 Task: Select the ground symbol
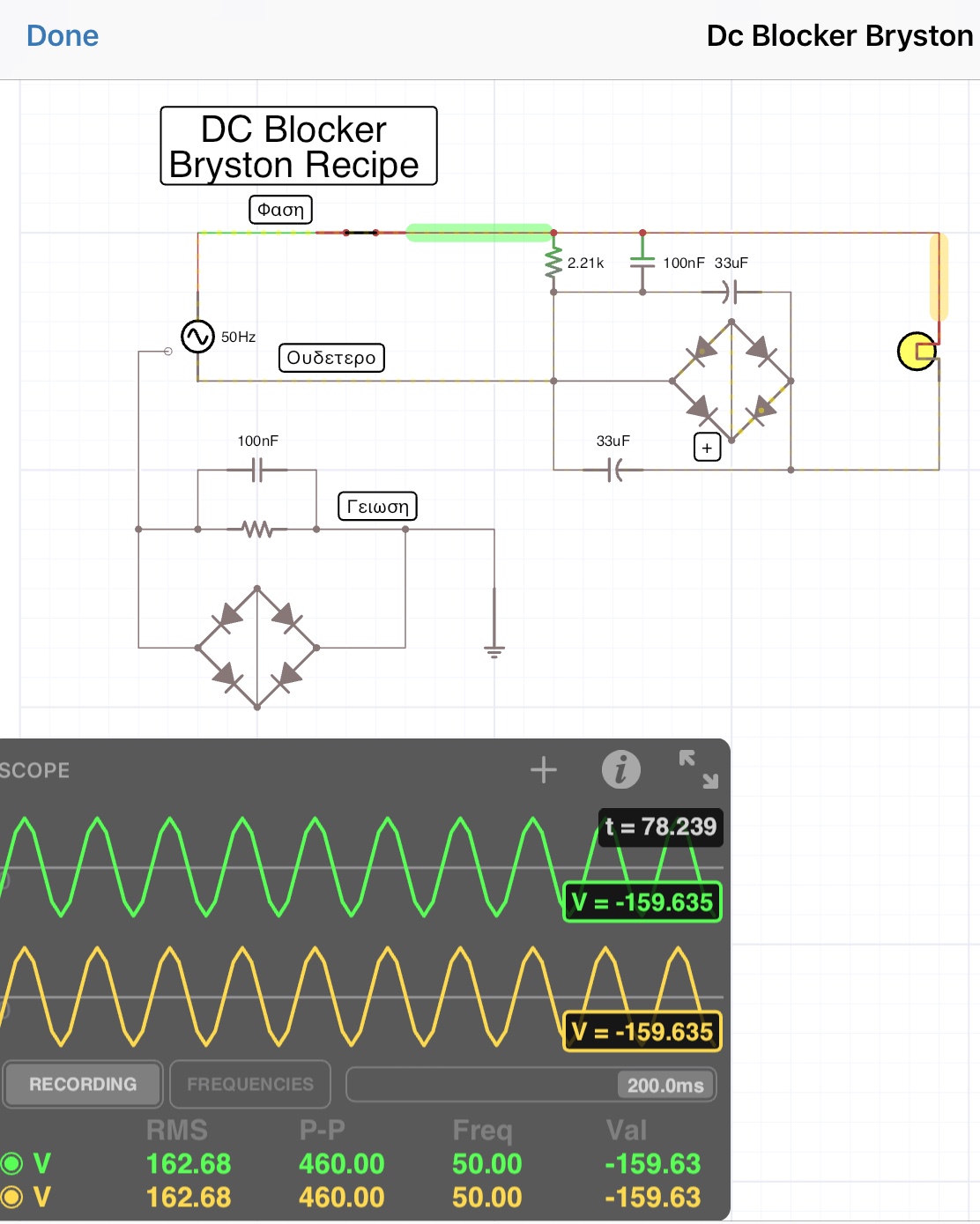[x=494, y=651]
